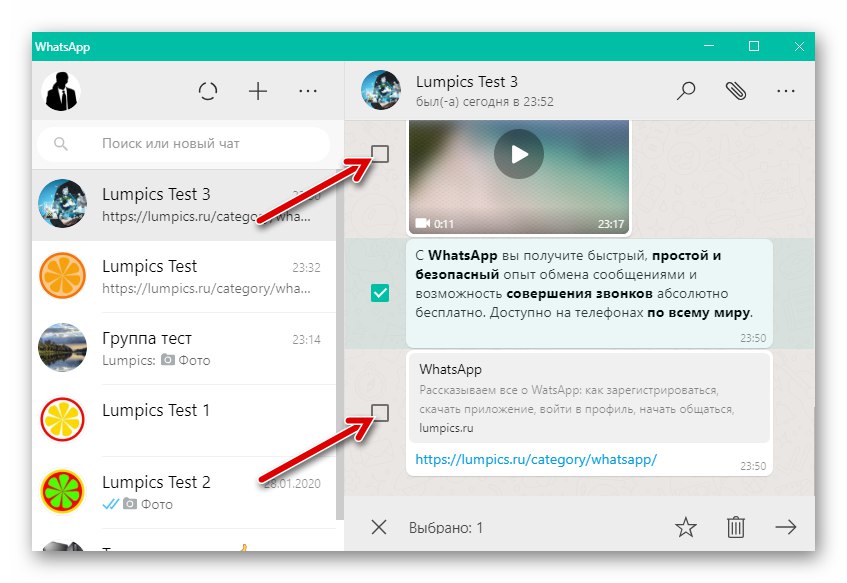
Task: Click the 'был(-а) сегодня в 23:52' status
Action: (x=485, y=102)
